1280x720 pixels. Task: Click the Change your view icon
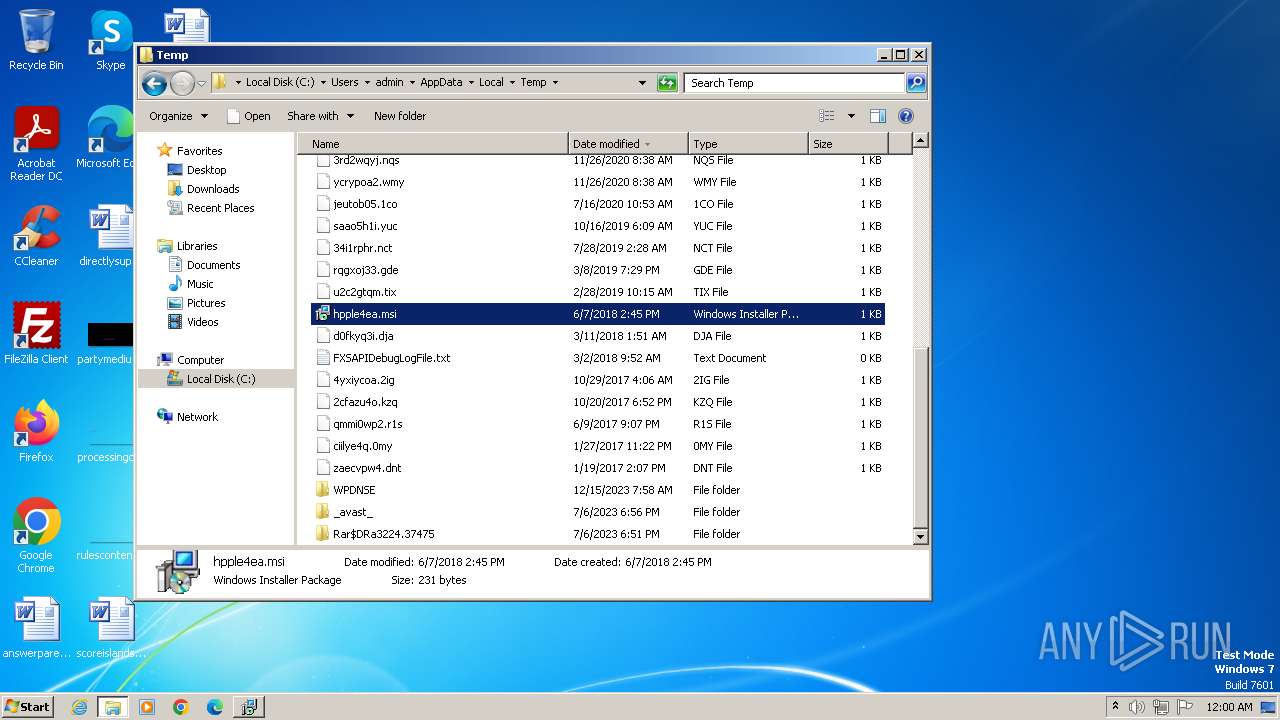(x=826, y=116)
